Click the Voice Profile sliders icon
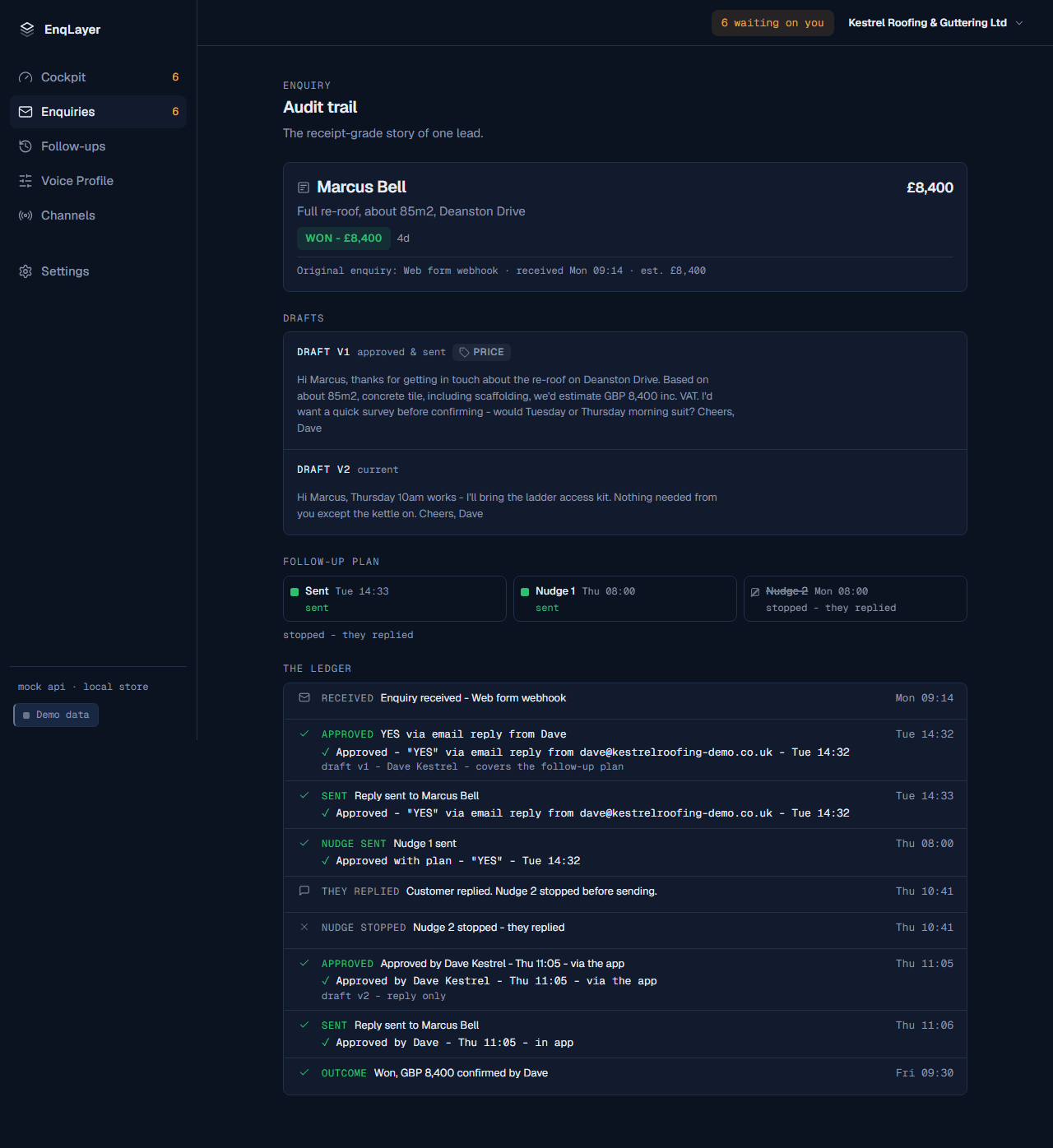This screenshot has width=1053, height=1148. (x=26, y=181)
